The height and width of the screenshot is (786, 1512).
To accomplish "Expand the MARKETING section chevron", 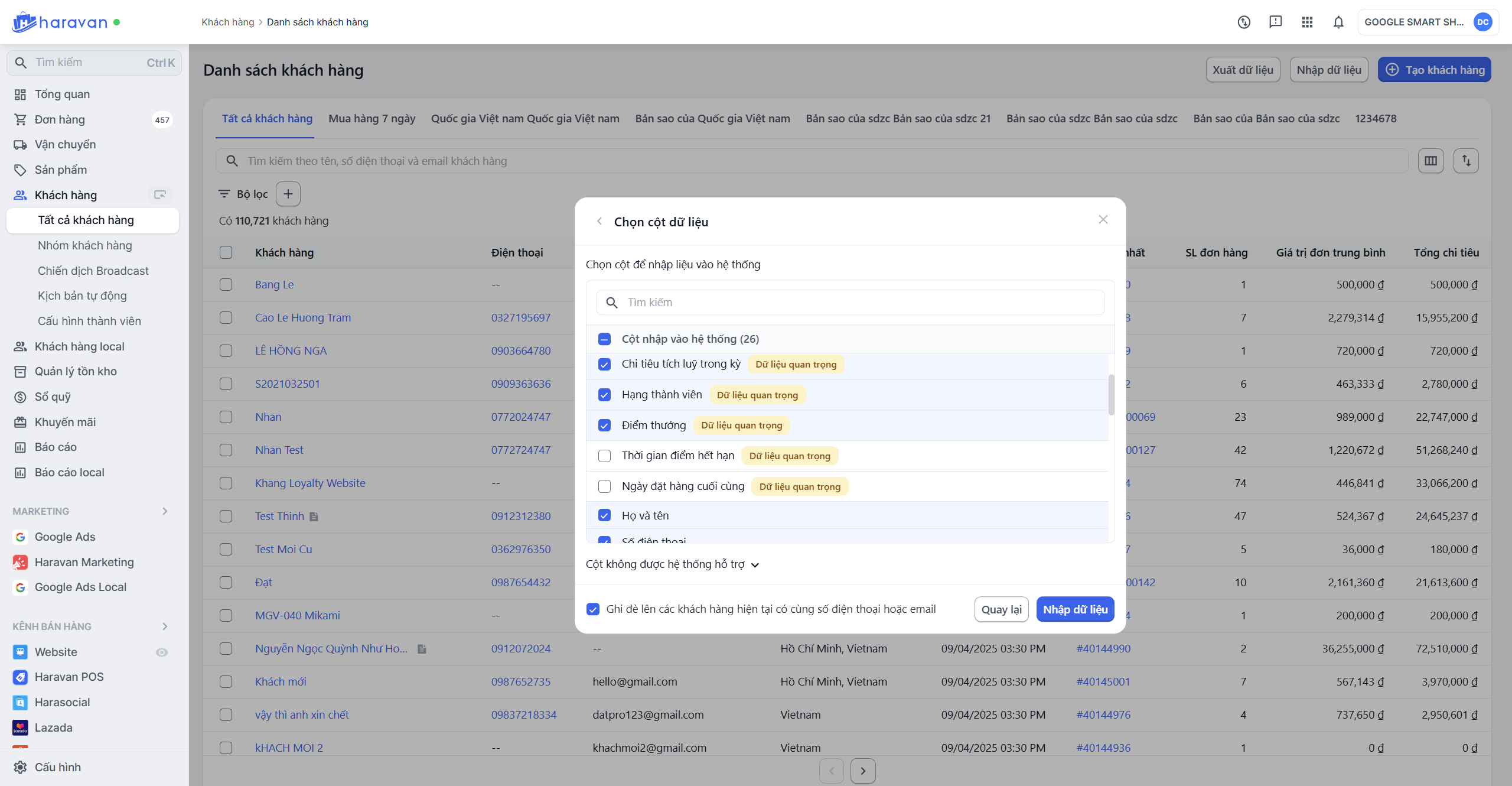I will [165, 511].
